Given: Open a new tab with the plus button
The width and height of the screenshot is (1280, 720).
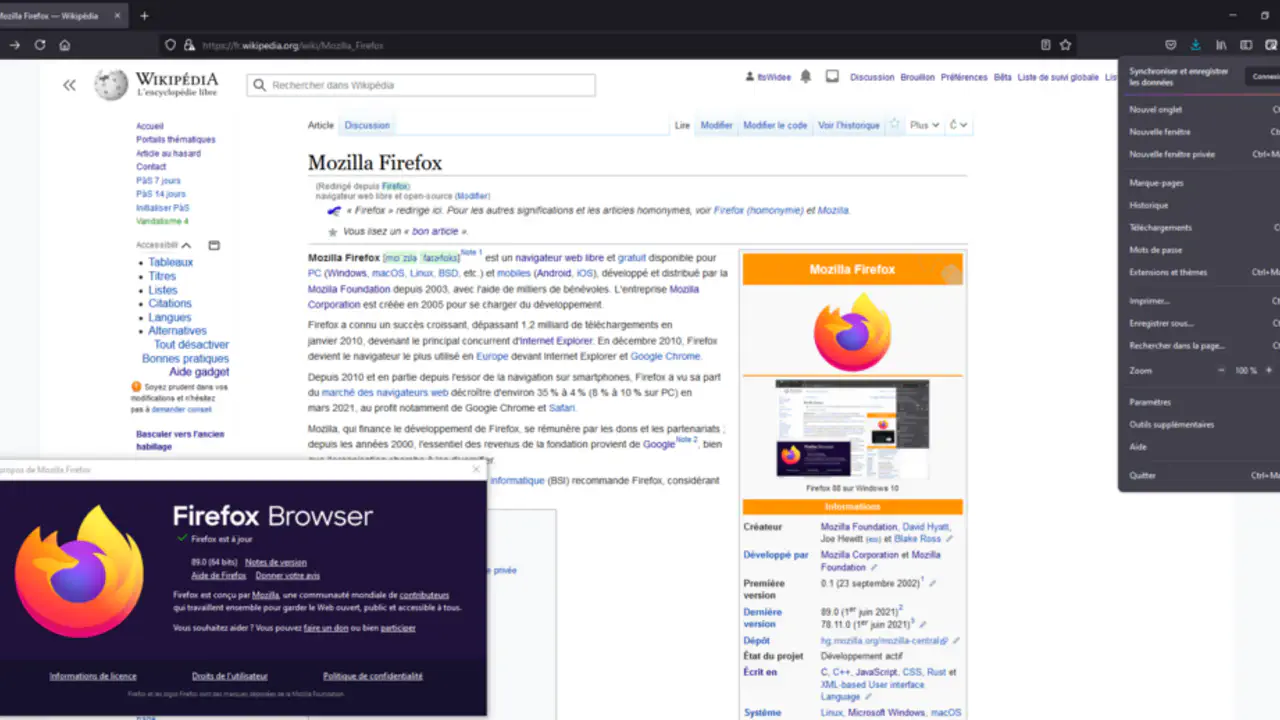Looking at the screenshot, I should (x=144, y=16).
